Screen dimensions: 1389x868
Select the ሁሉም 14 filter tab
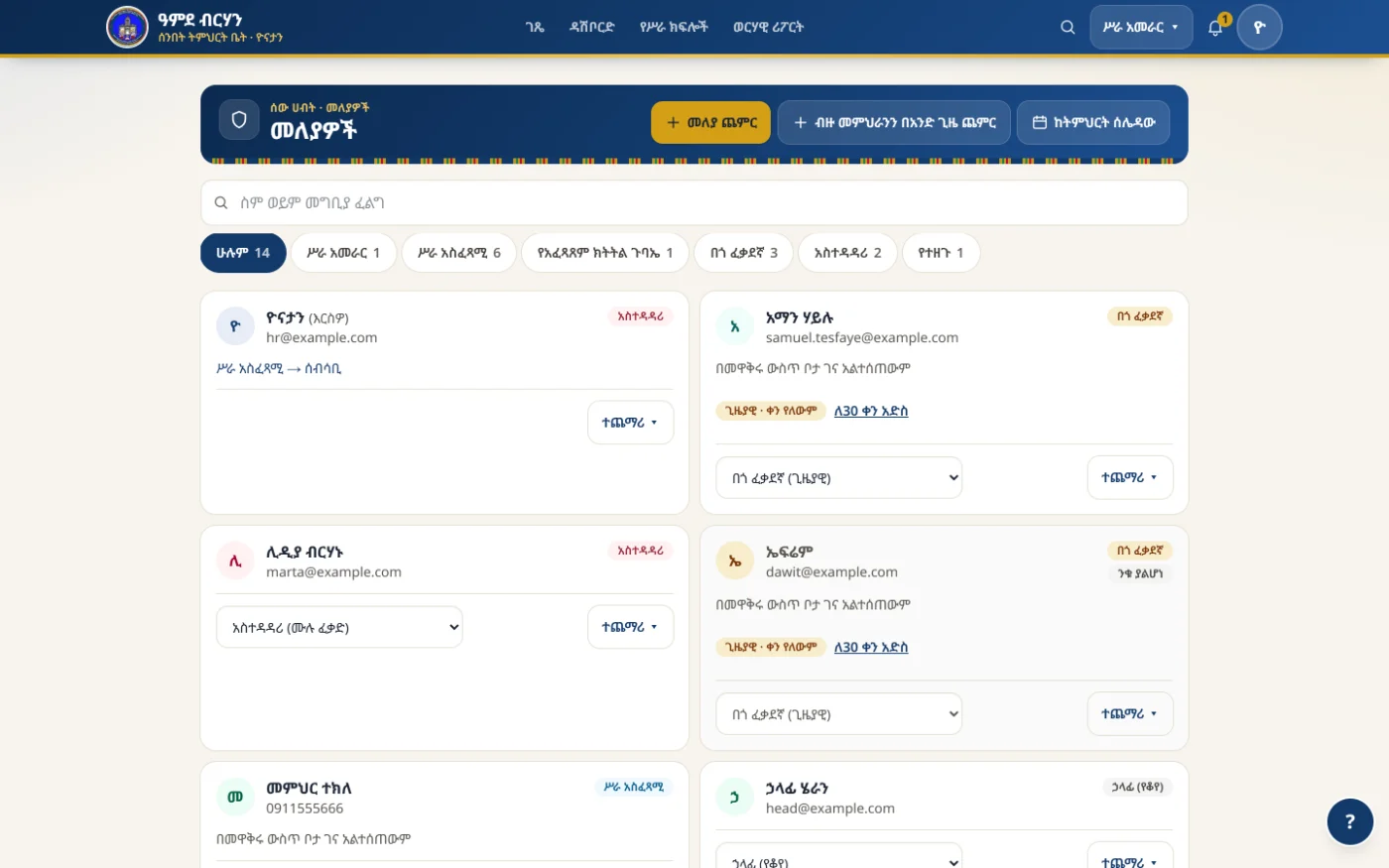pos(243,253)
